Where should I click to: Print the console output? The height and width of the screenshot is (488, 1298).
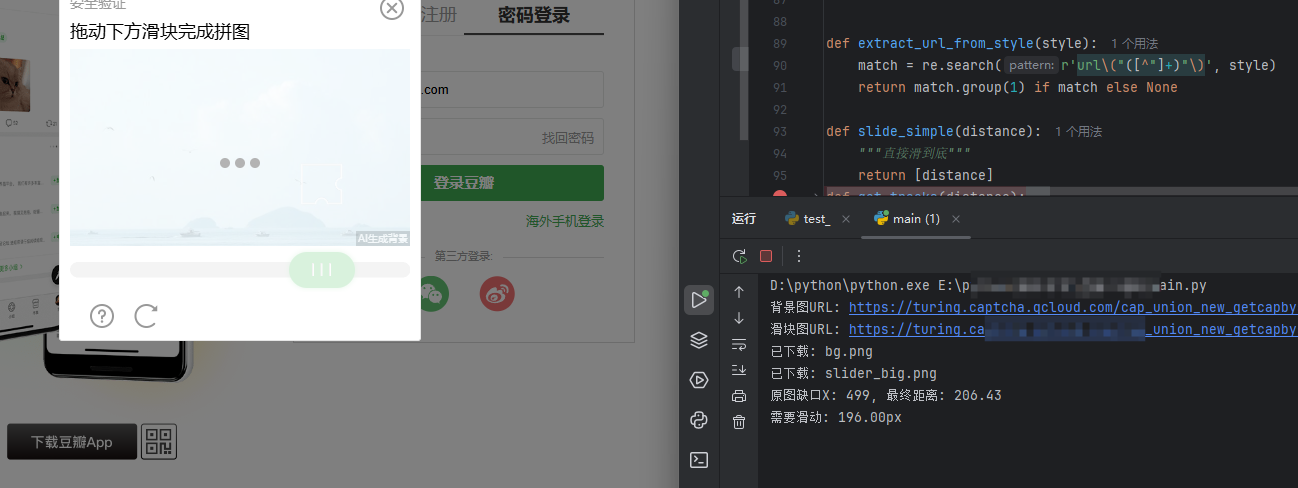739,396
